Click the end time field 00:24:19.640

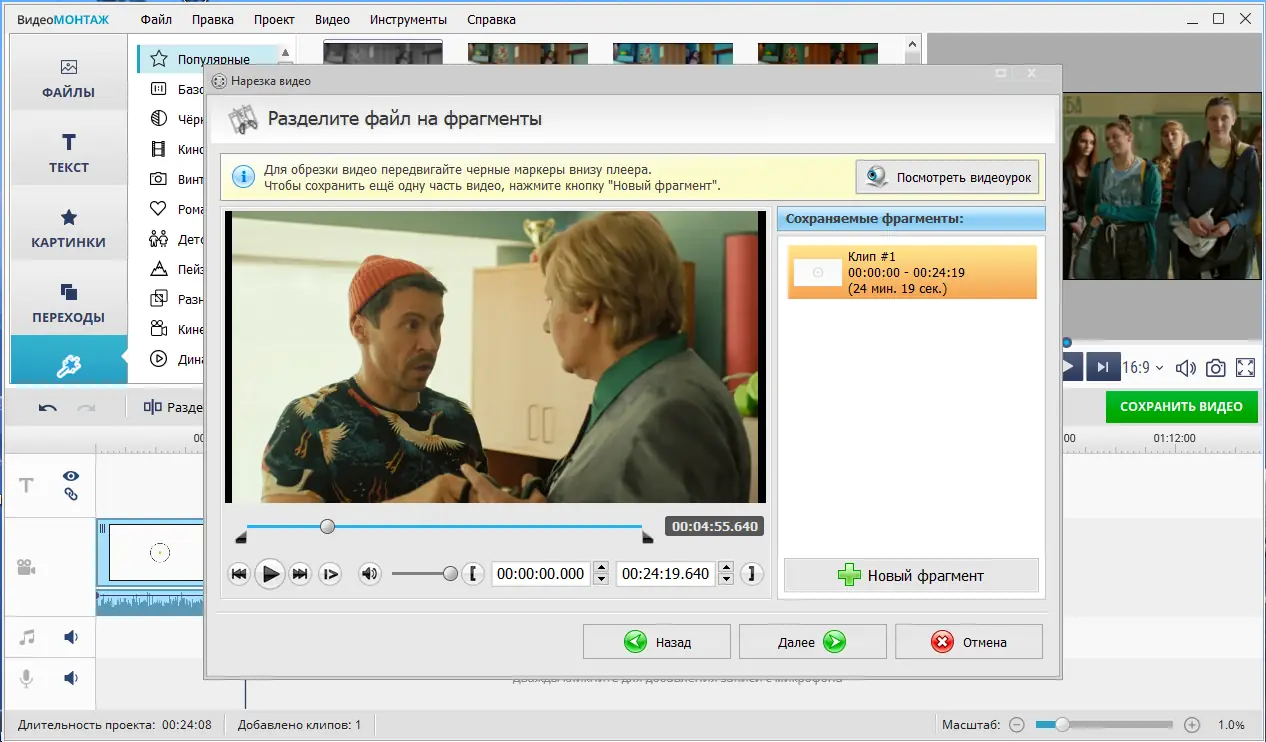coord(665,574)
